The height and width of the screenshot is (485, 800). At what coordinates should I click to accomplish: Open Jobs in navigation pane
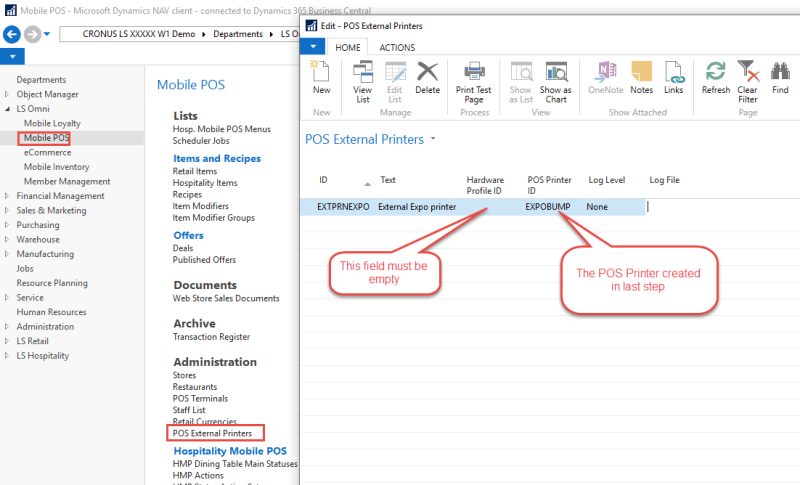24,268
